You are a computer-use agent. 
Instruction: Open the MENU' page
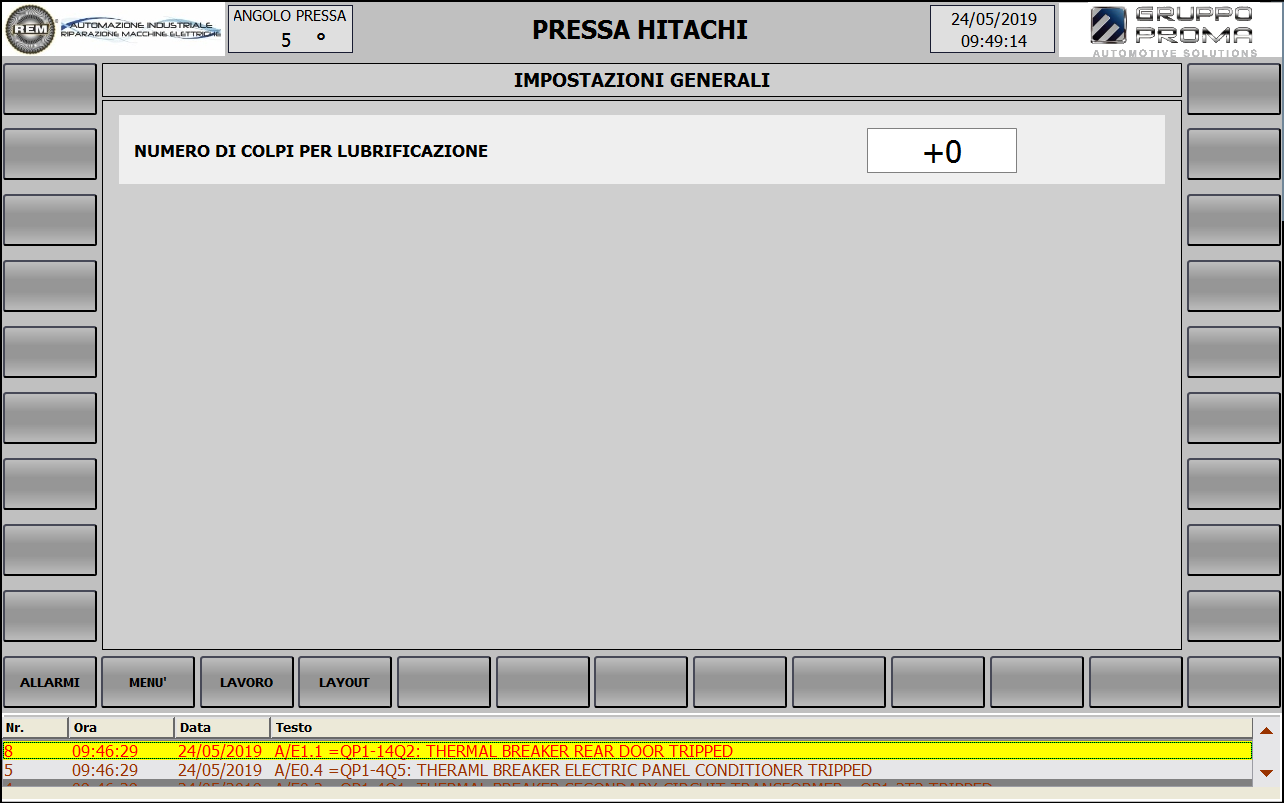coord(148,682)
